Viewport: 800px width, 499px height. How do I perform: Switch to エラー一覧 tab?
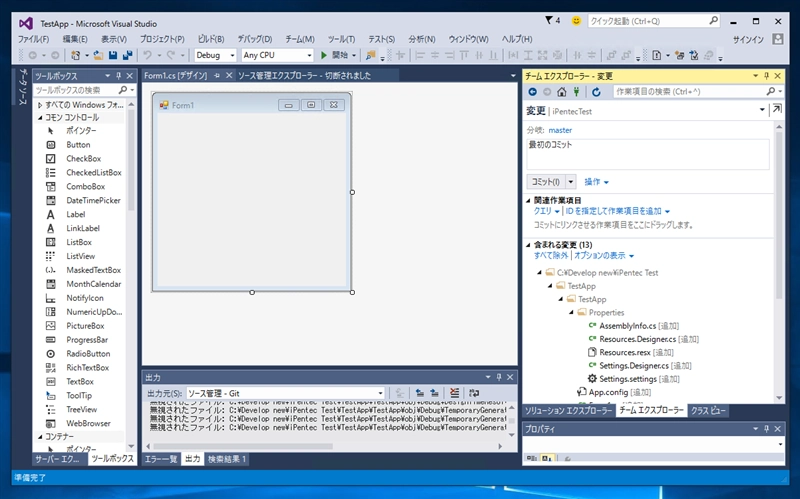pyautogui.click(x=161, y=459)
